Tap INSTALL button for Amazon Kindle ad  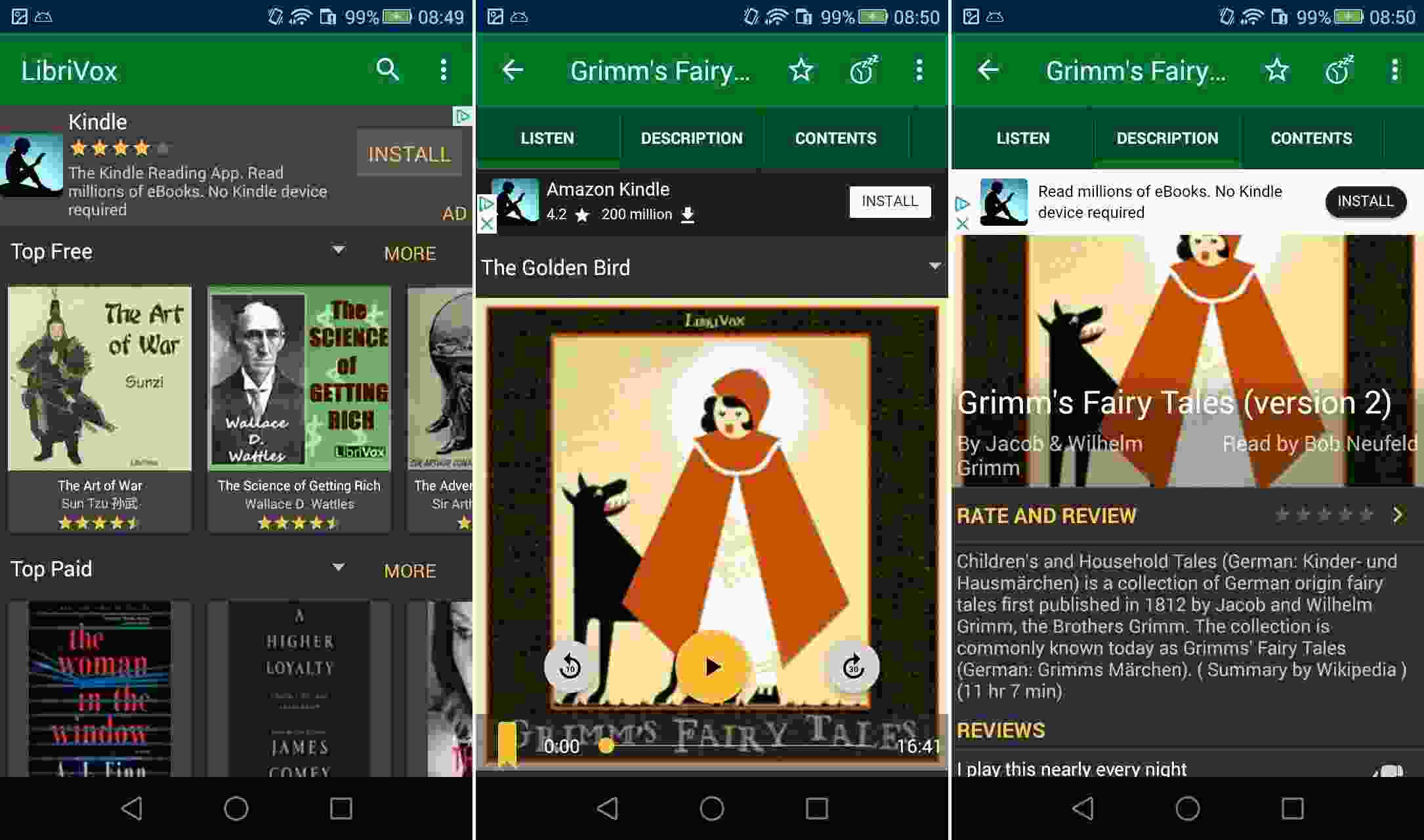[x=887, y=201]
